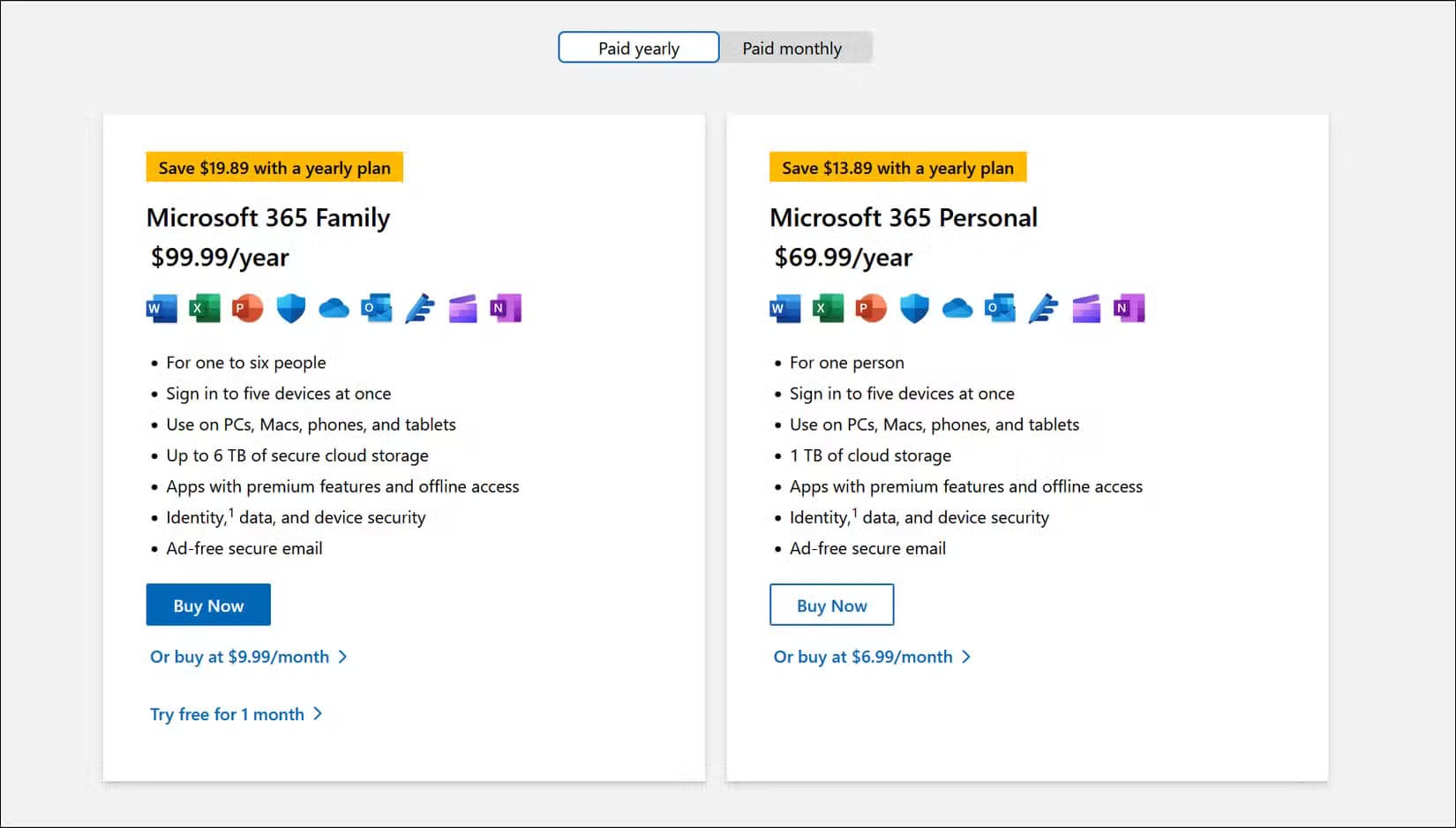
Task: Click the Save $13.89 yearly plan badge
Action: point(898,168)
